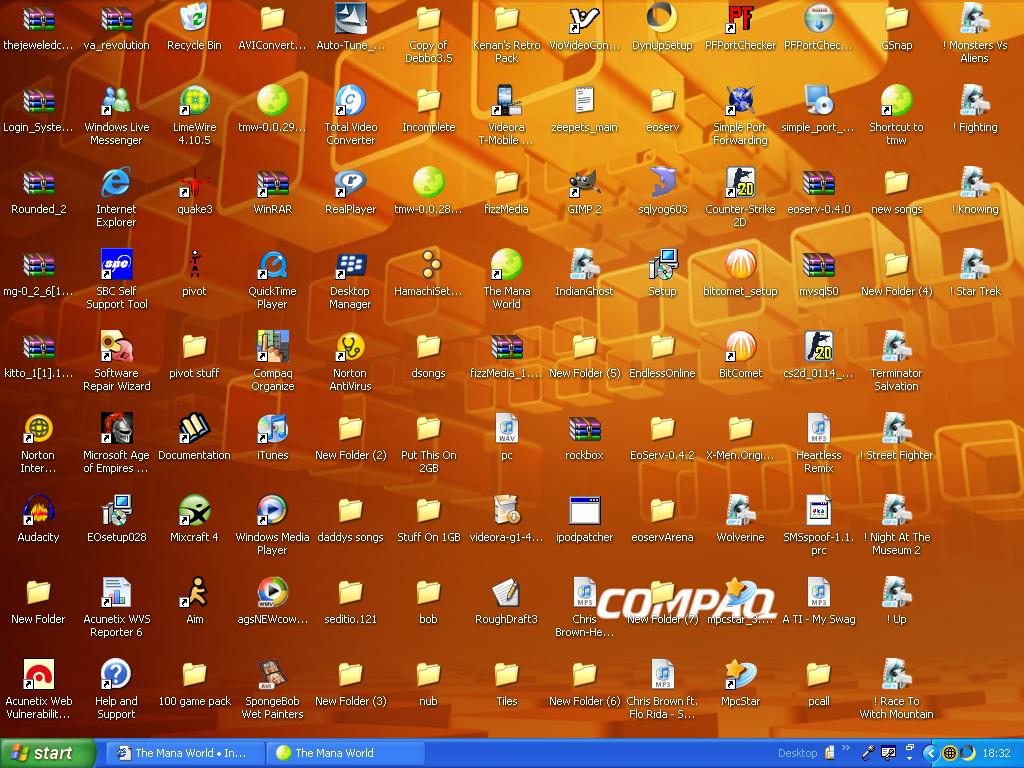
Task: Select the quake3 shortcut icon
Action: coord(194,182)
